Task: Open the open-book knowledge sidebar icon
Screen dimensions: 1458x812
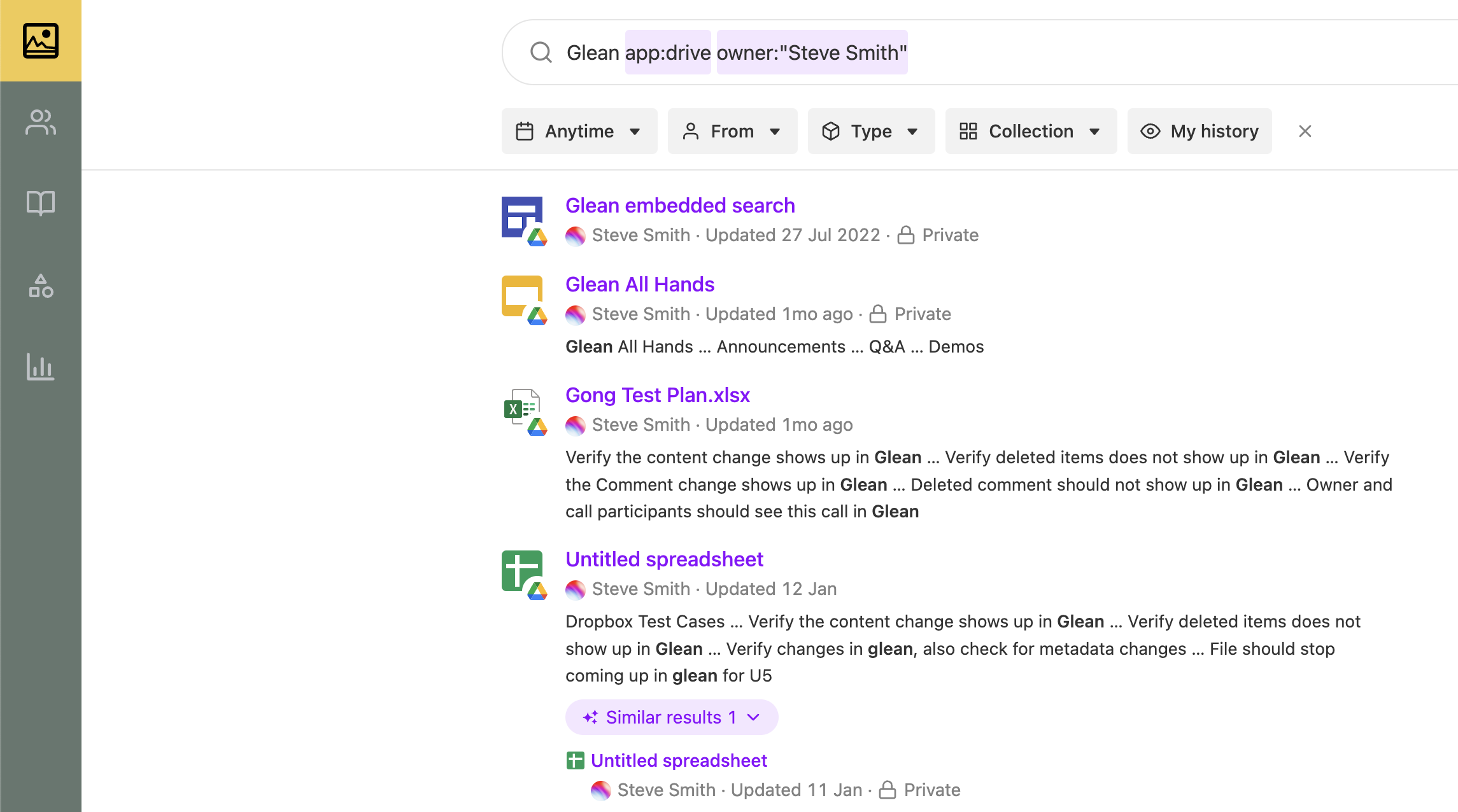Action: point(41,203)
